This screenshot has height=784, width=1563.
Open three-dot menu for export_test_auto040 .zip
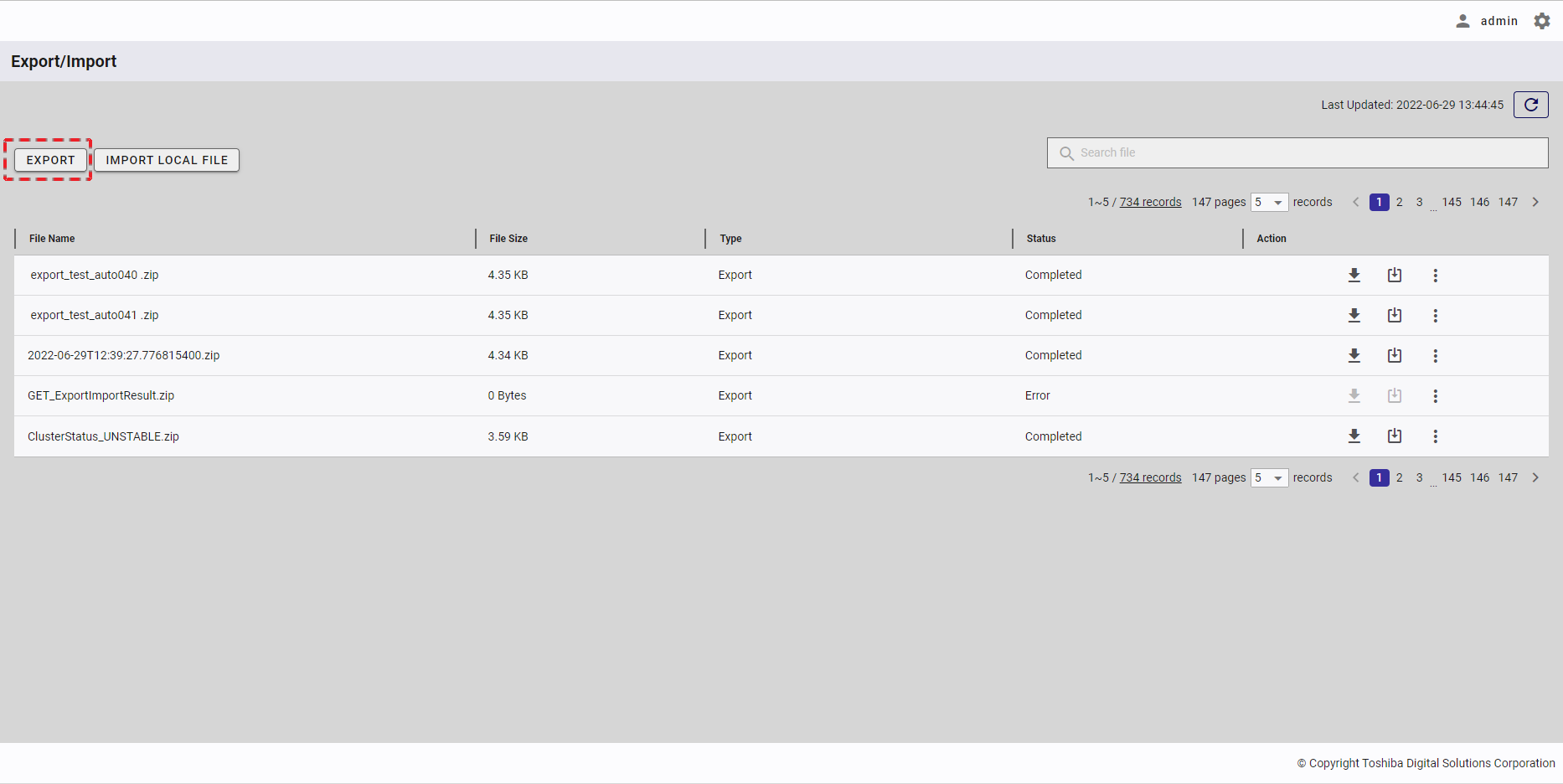coord(1435,276)
